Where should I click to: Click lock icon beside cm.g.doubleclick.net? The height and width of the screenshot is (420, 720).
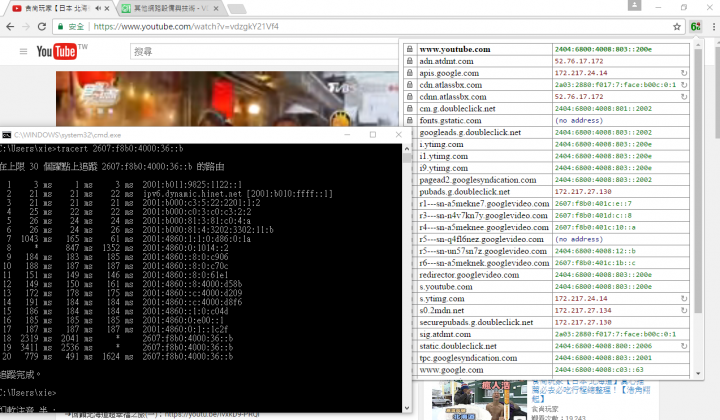coord(410,108)
